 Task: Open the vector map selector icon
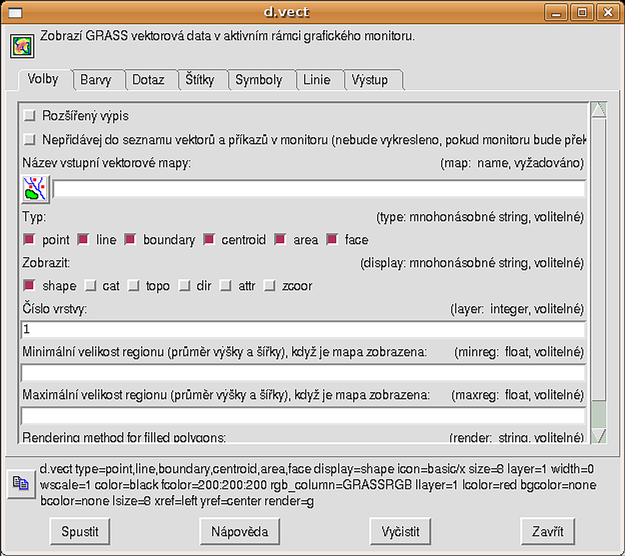35,189
